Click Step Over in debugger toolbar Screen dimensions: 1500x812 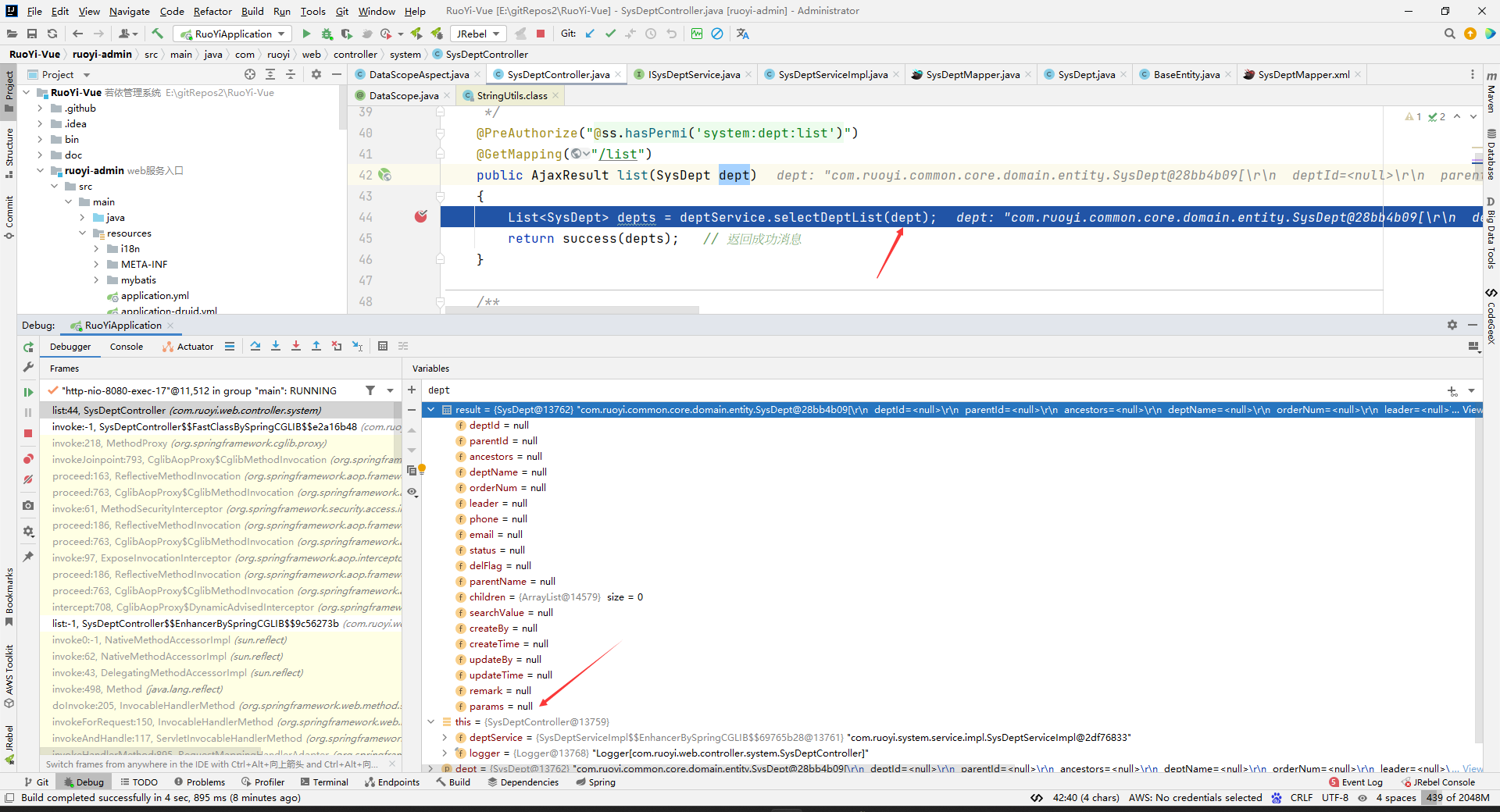(x=255, y=346)
